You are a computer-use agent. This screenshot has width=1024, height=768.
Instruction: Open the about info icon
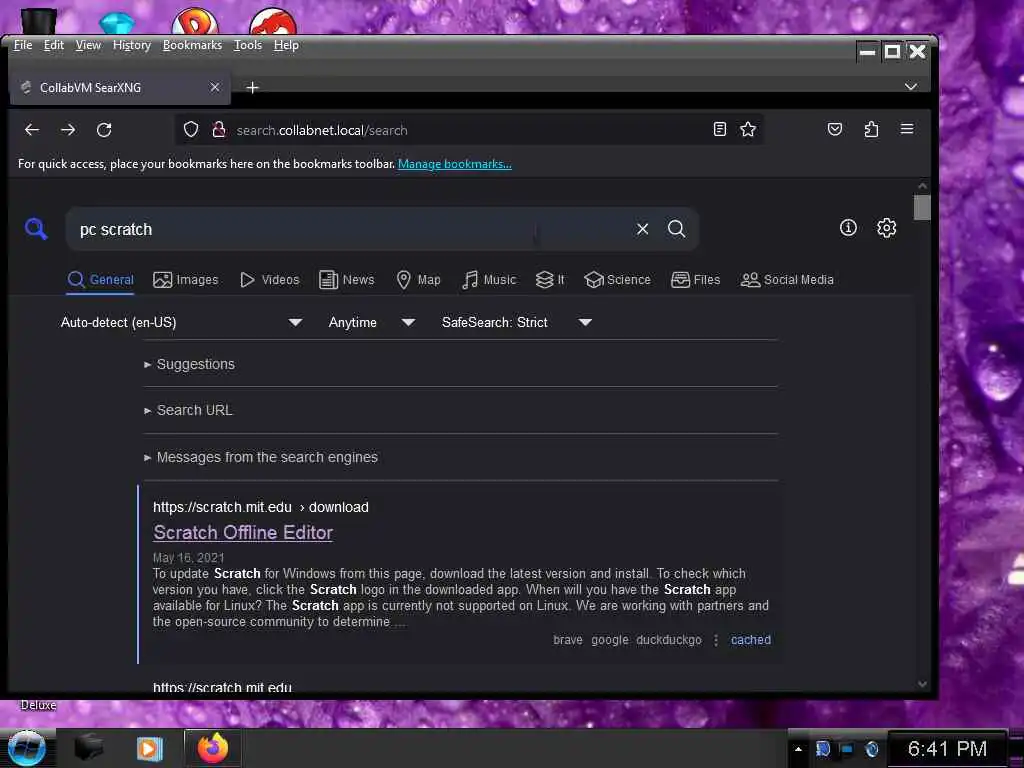pyautogui.click(x=848, y=227)
